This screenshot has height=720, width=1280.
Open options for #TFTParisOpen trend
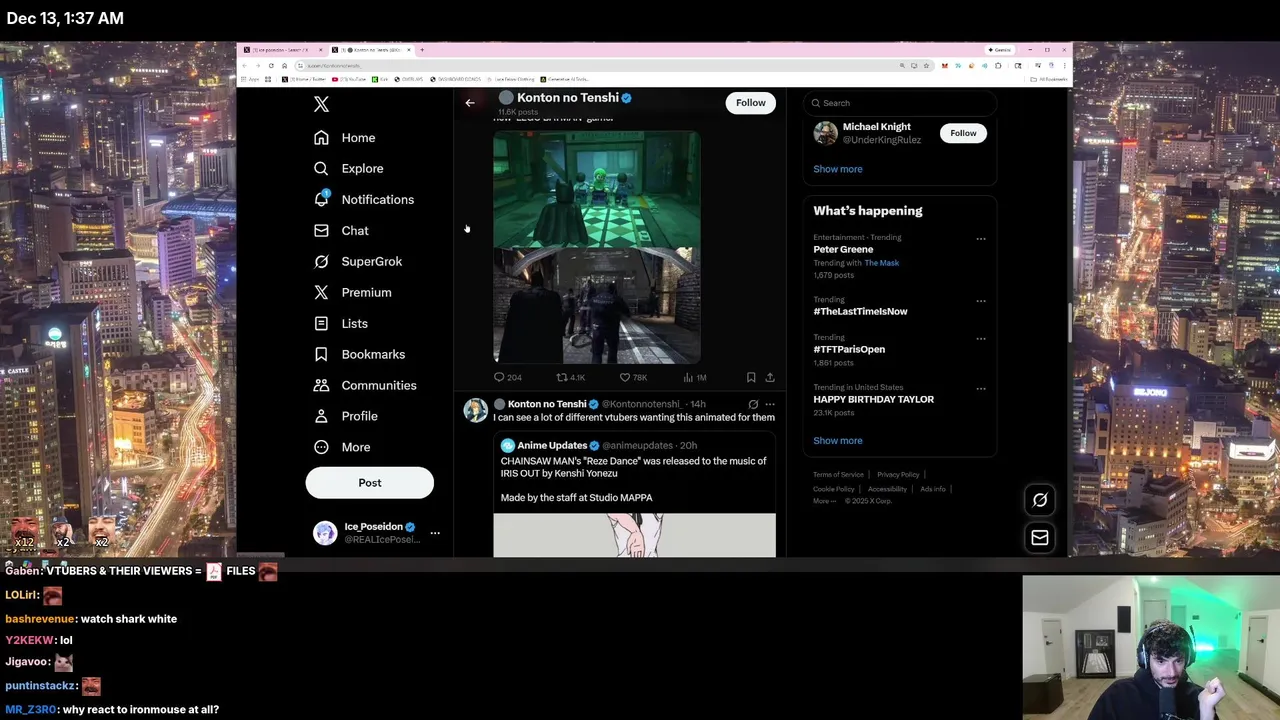point(981,339)
